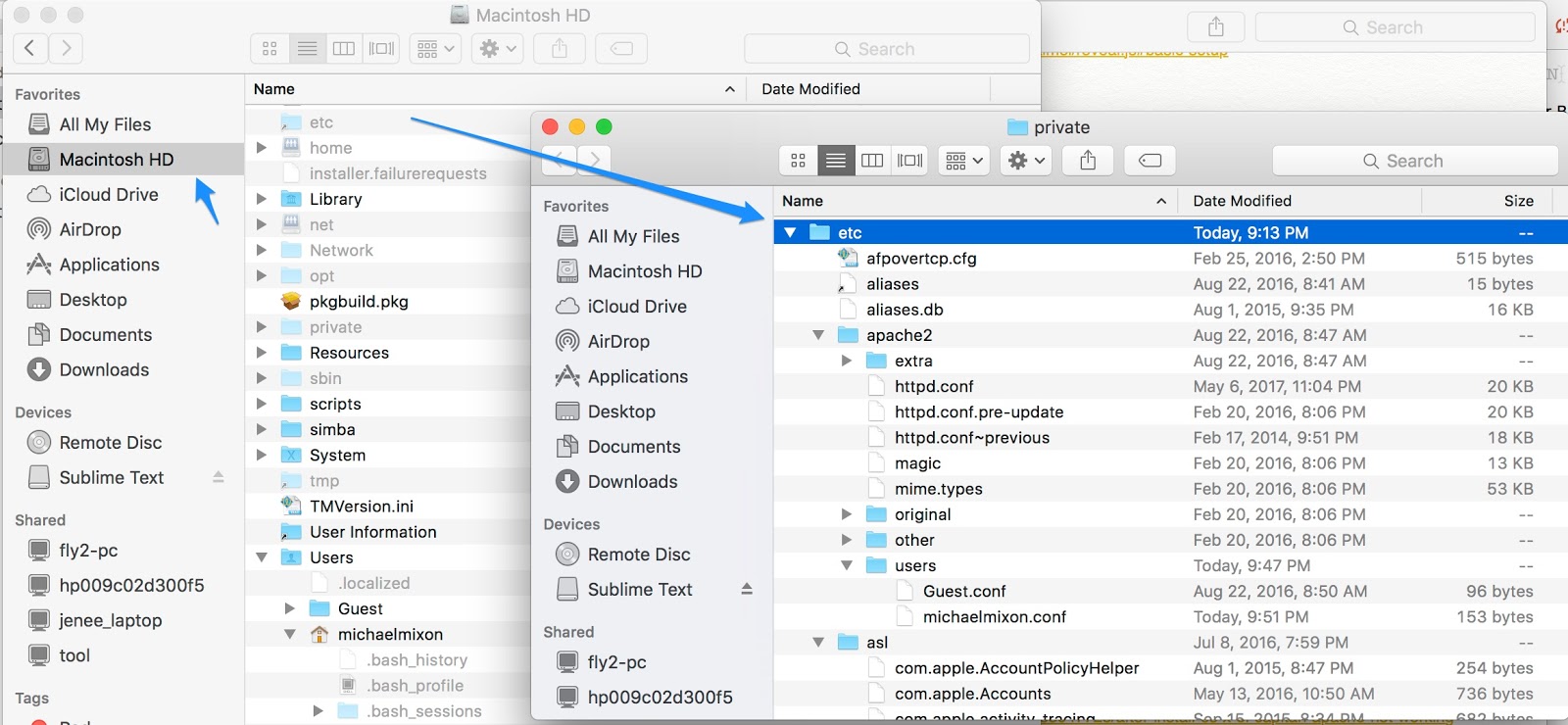Sort by Date Modified in Macintosh HD window
Image resolution: width=1568 pixels, height=725 pixels.
(x=868, y=89)
